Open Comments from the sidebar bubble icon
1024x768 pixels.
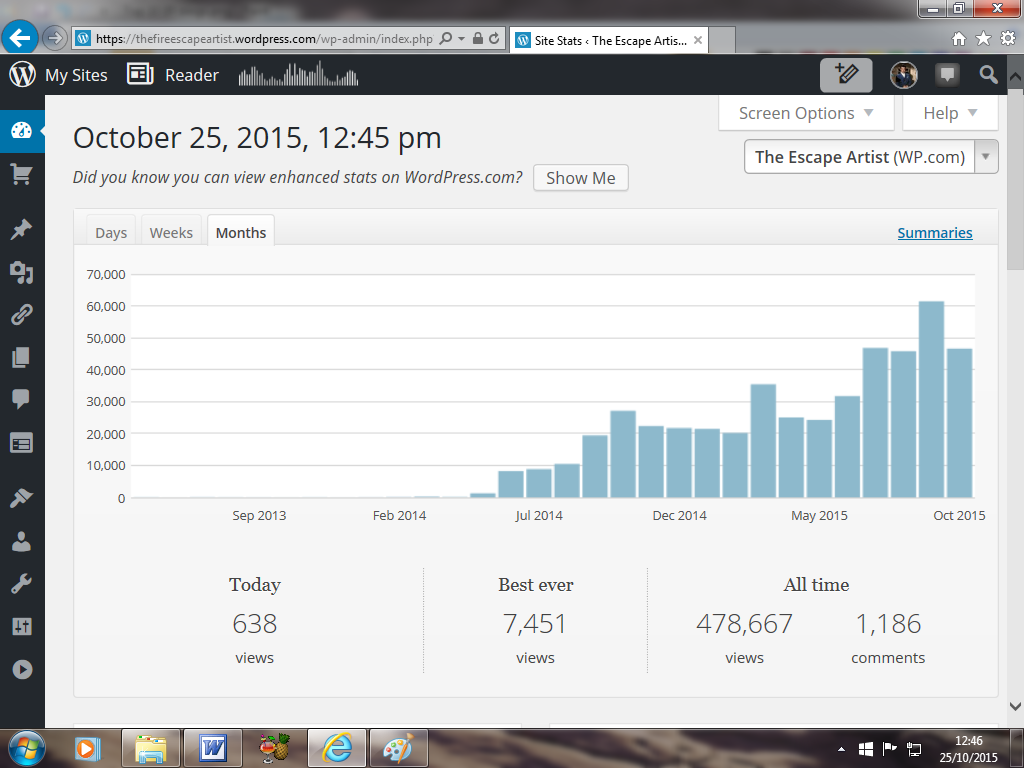click(21, 400)
